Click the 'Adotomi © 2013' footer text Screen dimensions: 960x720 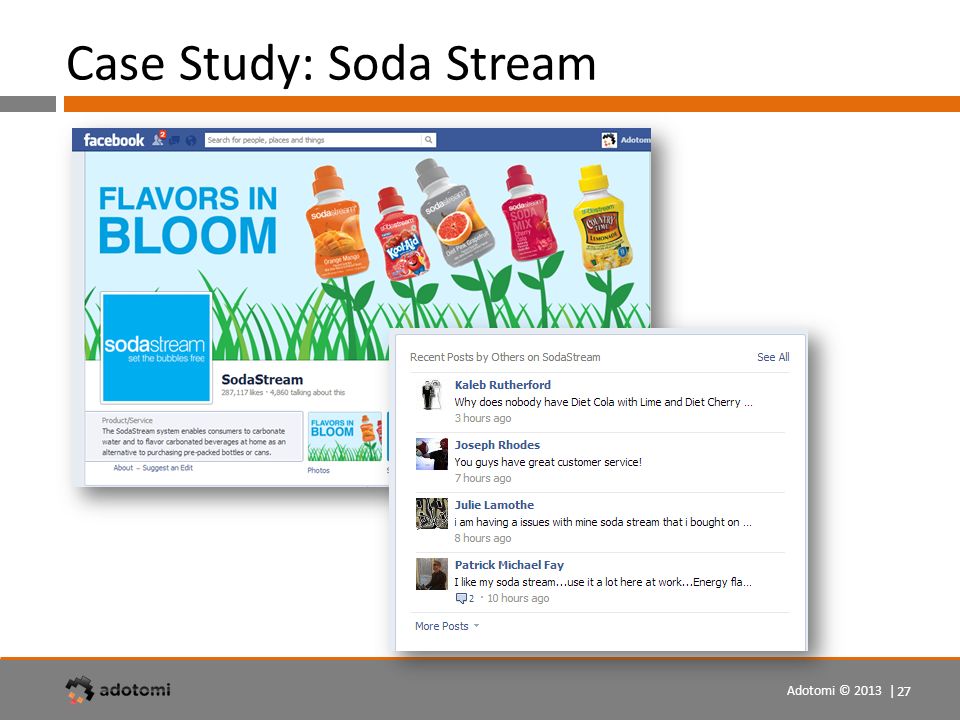(834, 691)
